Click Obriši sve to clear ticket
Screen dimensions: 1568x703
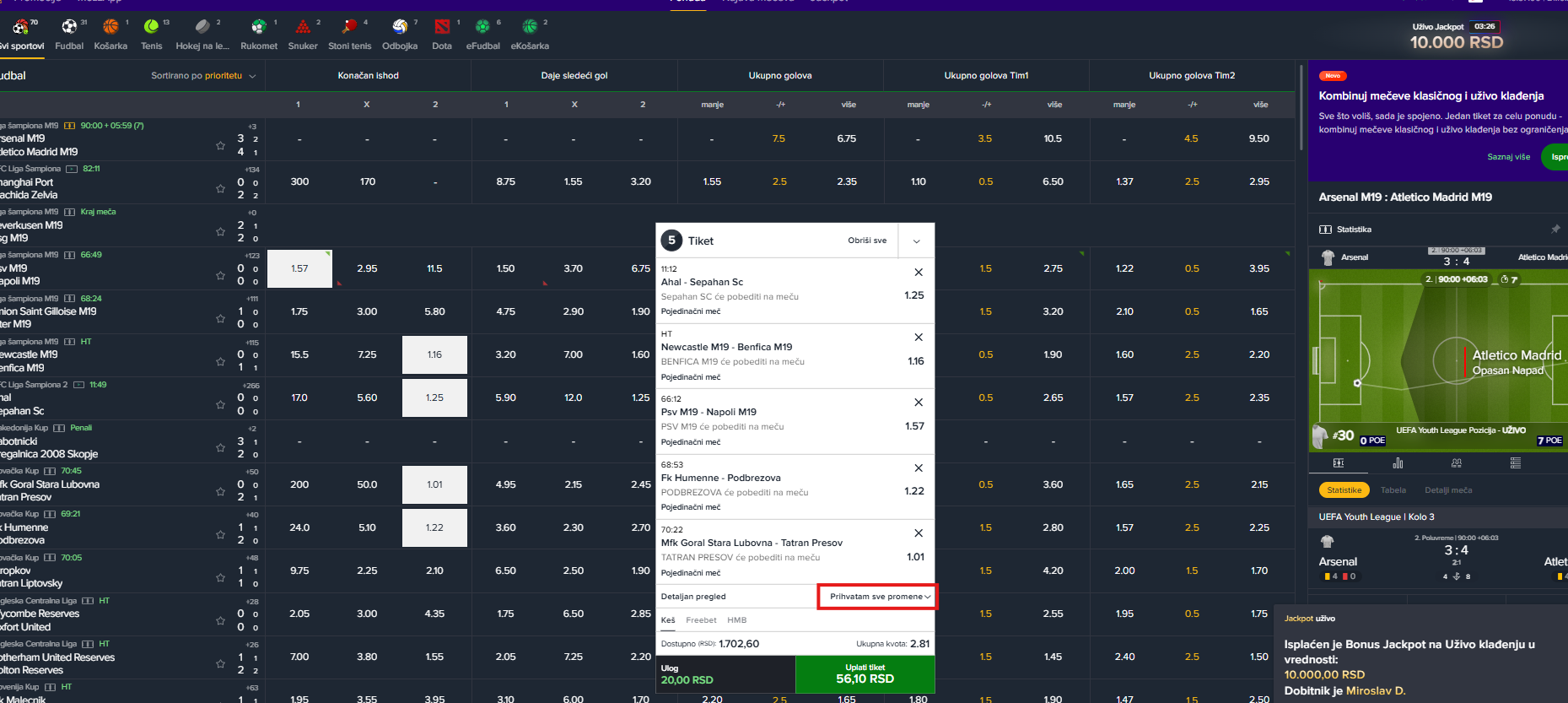(x=867, y=241)
